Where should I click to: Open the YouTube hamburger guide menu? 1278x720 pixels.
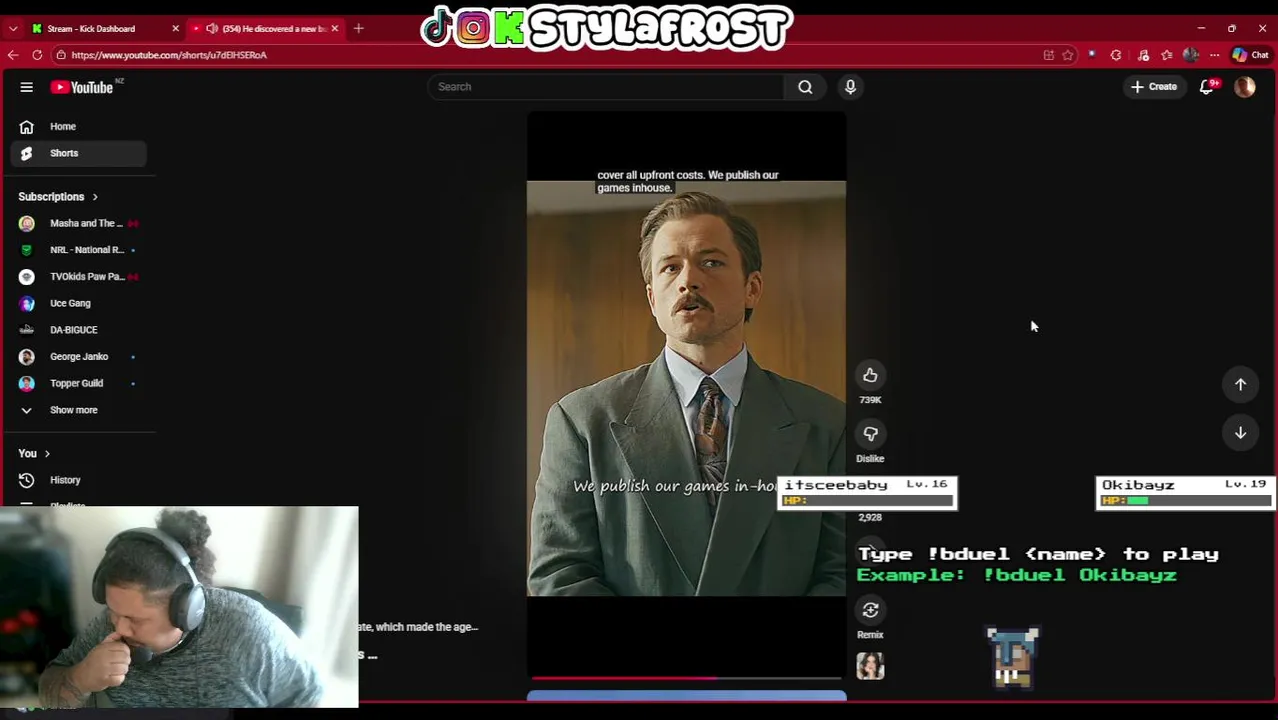click(x=27, y=87)
